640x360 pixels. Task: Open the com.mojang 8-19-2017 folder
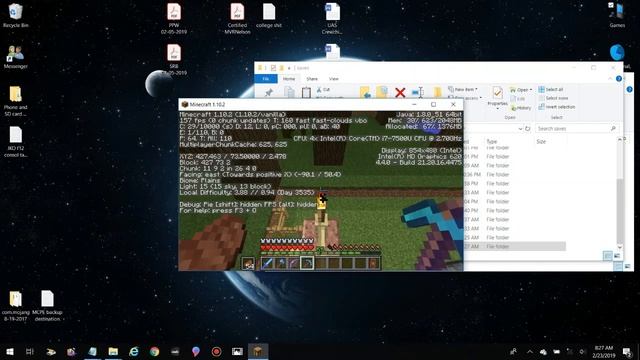point(16,306)
